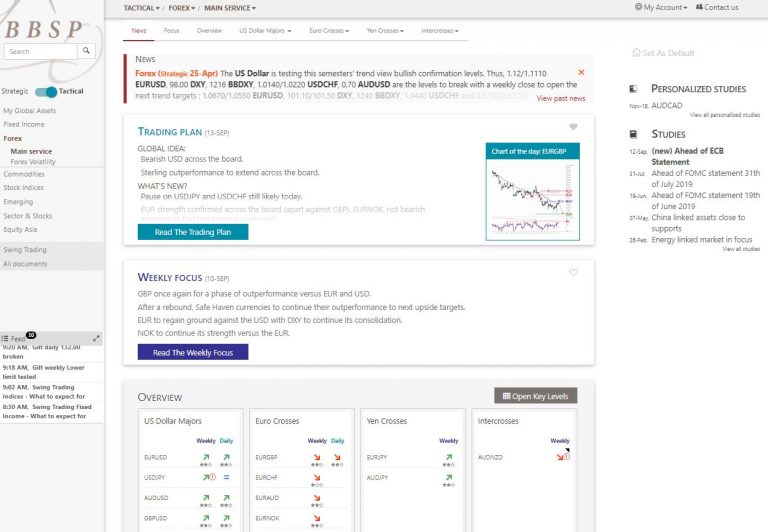Open the Ahead of ECB Statement study
The width and height of the screenshot is (768, 532).
point(688,156)
